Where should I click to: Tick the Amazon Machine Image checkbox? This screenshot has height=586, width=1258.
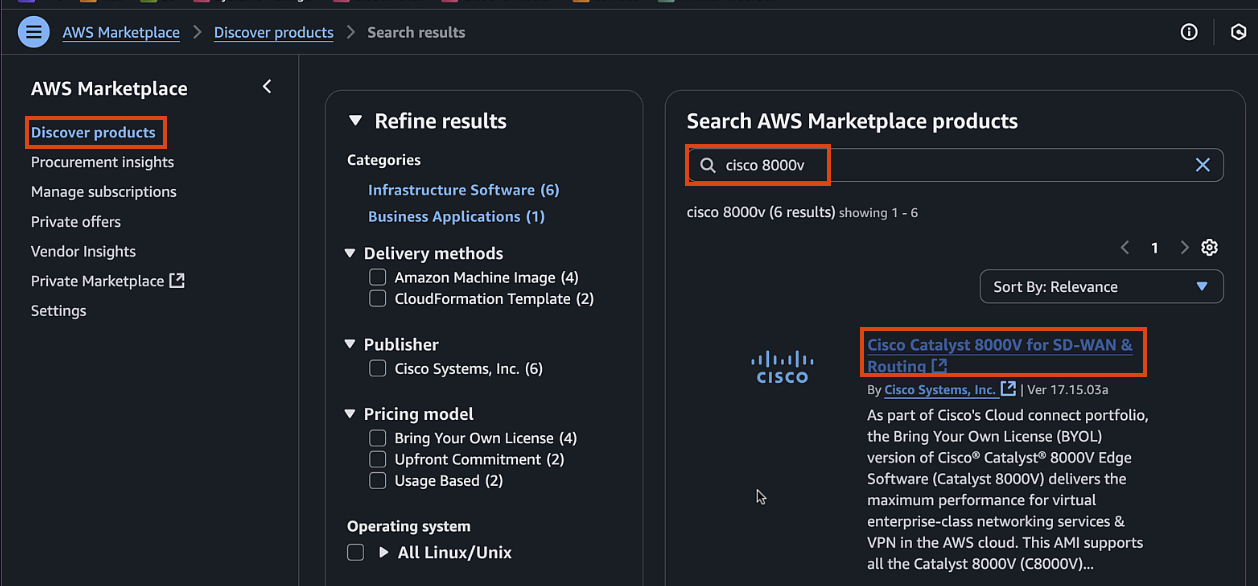coord(377,277)
